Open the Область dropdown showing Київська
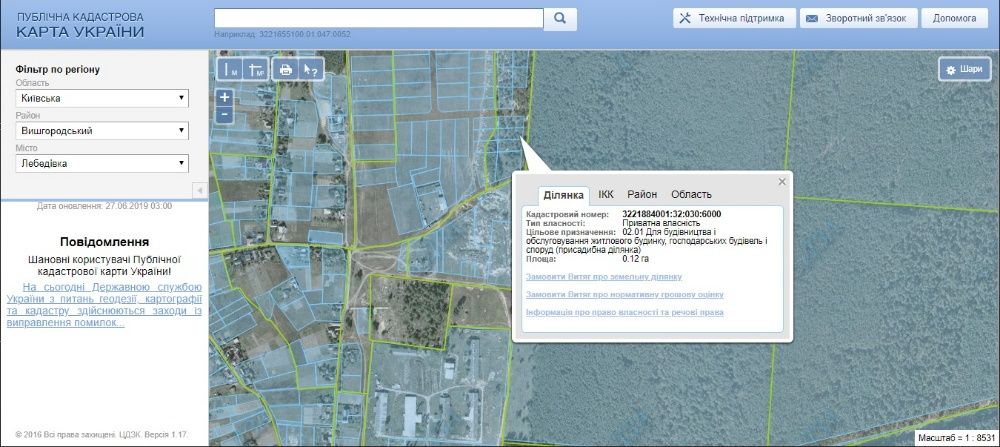1000x447 pixels. point(102,98)
